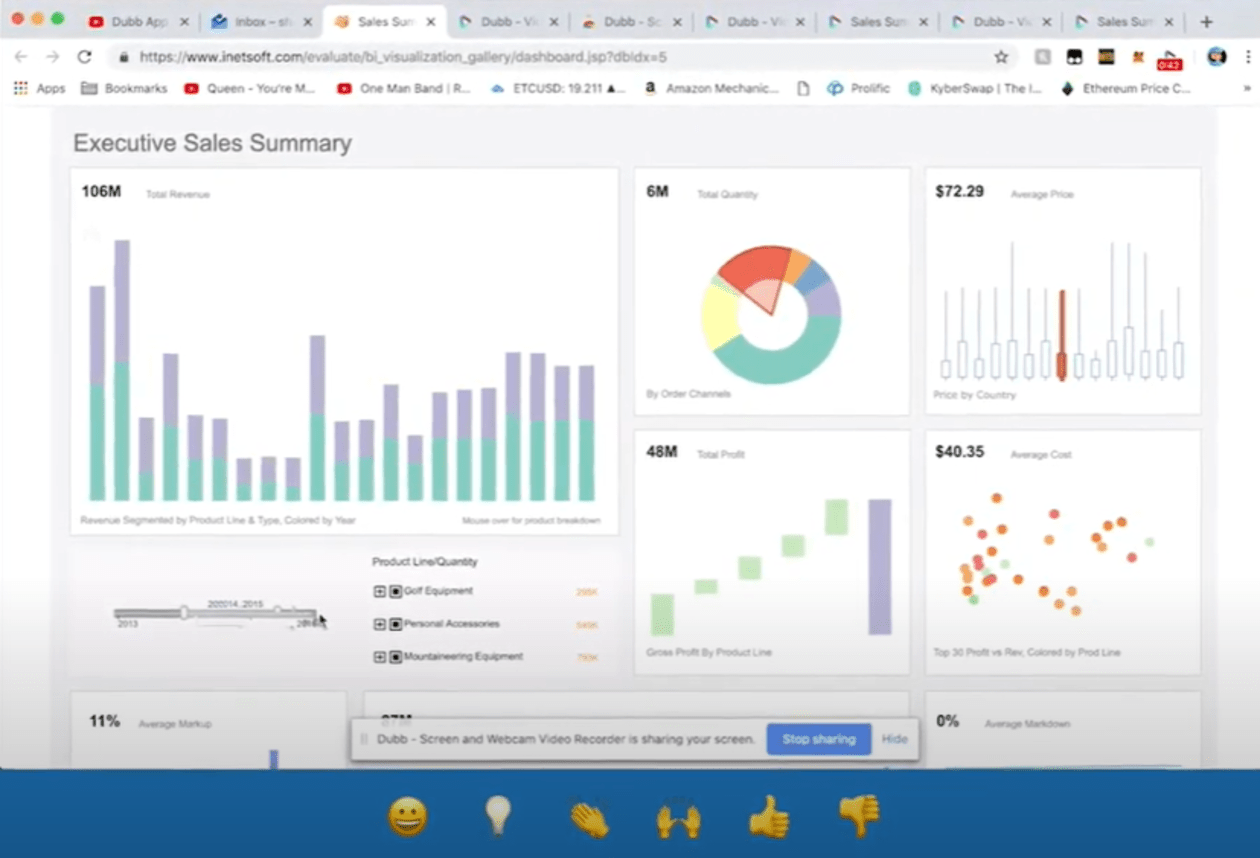Open the Prolific bookmark

(858, 88)
